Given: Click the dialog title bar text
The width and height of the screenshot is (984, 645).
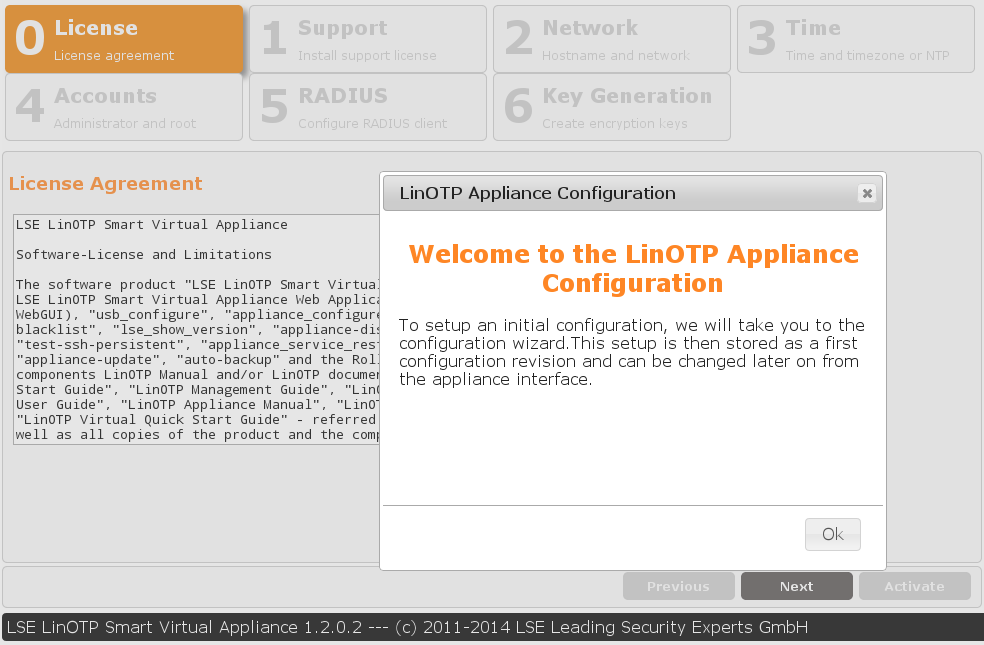Looking at the screenshot, I should [537, 194].
